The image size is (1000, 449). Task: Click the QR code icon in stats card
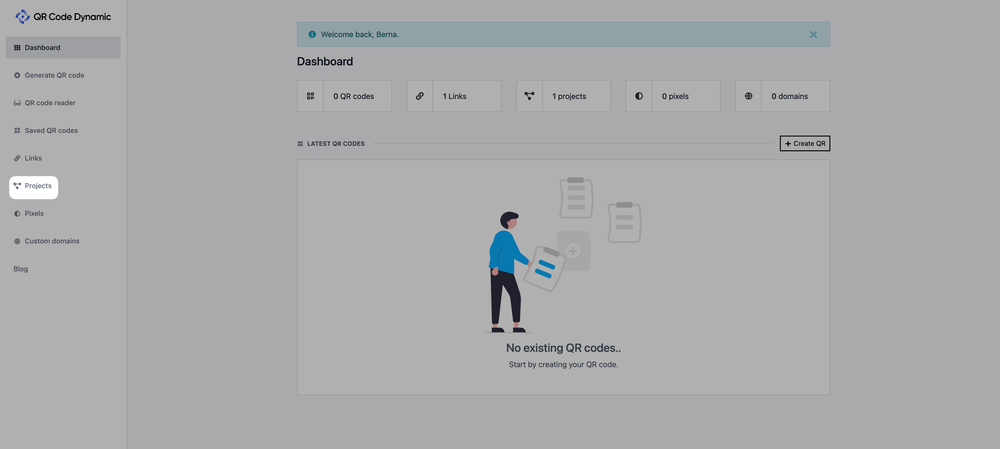pyautogui.click(x=311, y=96)
